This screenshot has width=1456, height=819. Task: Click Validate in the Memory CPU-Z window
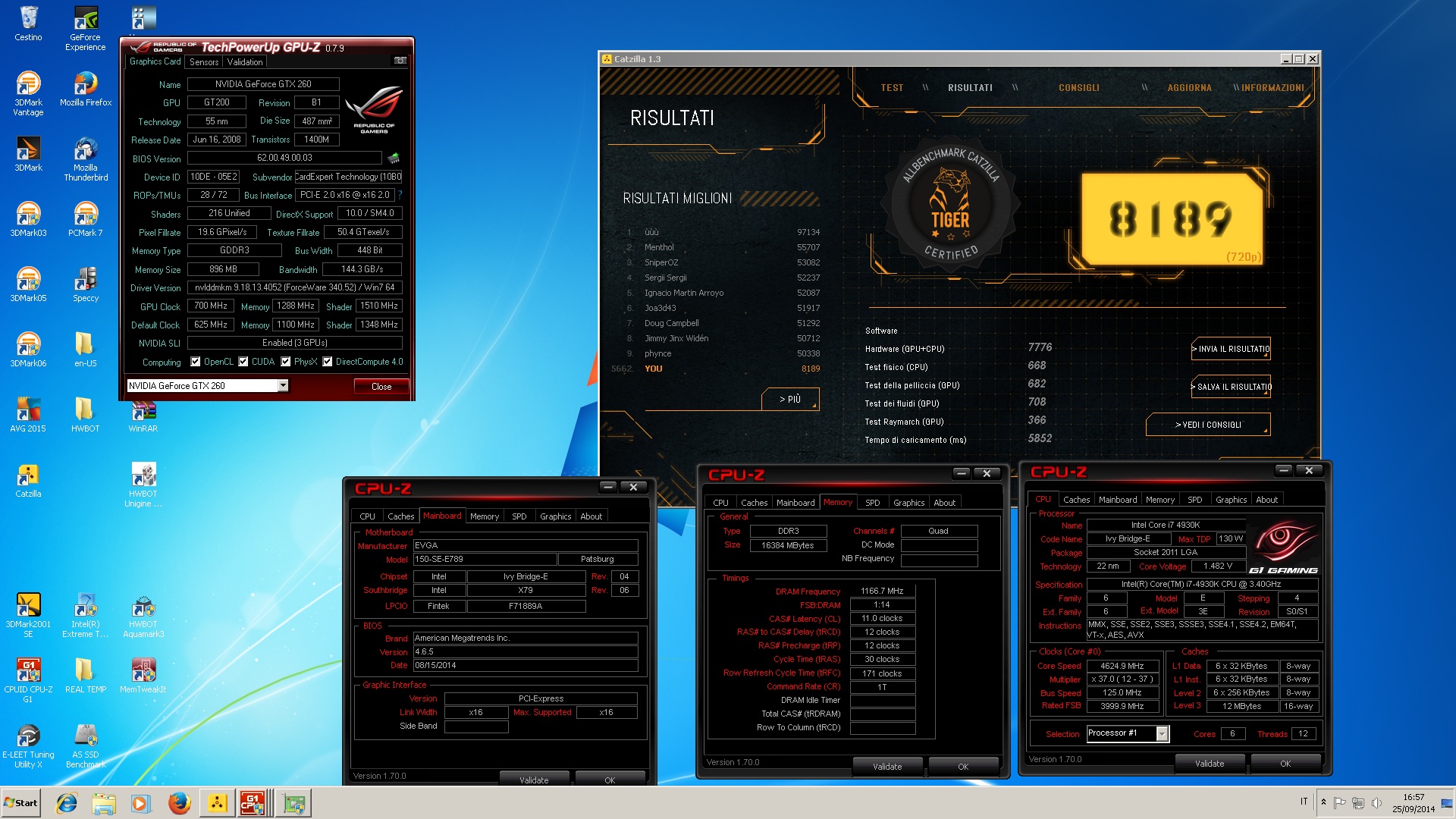coord(887,767)
